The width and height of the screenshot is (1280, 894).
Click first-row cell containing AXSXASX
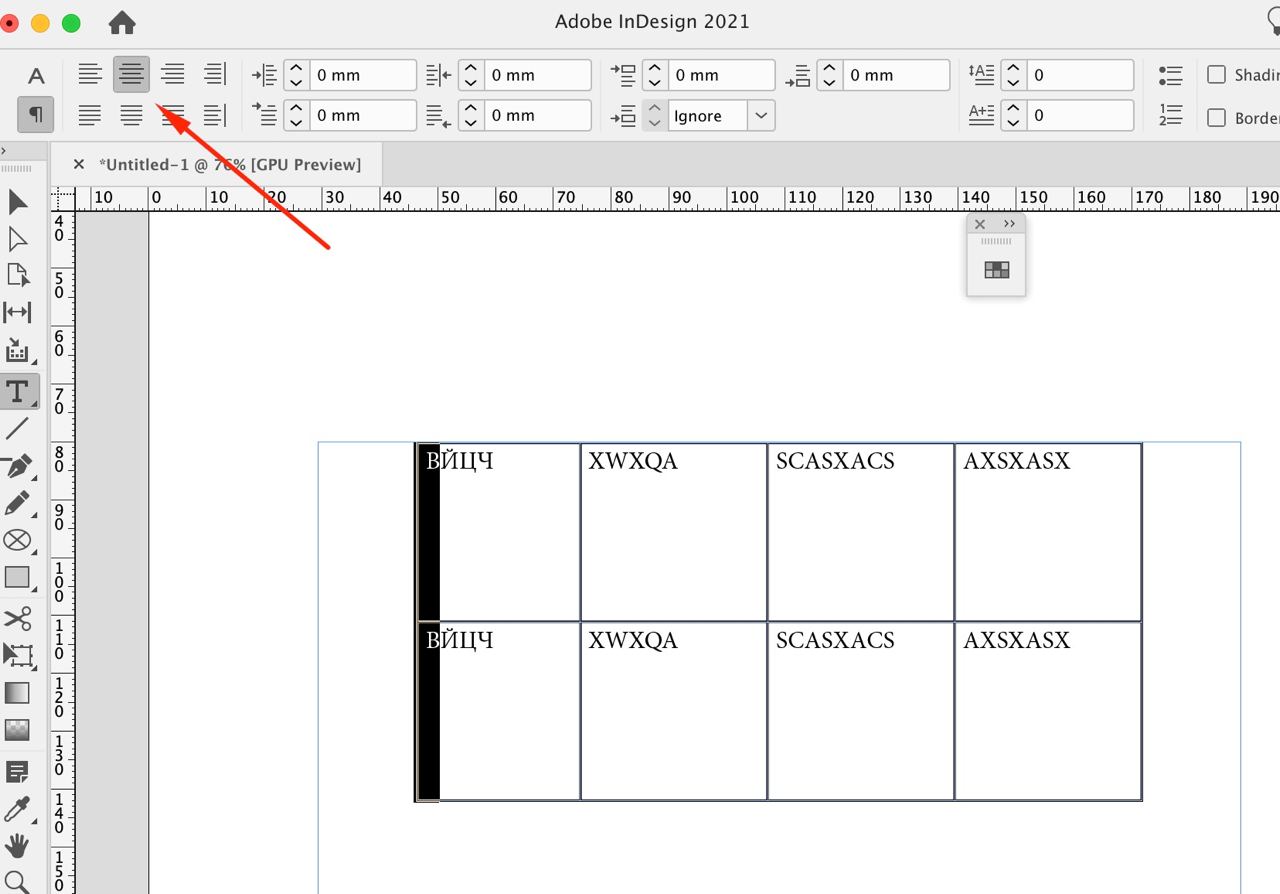[1048, 532]
